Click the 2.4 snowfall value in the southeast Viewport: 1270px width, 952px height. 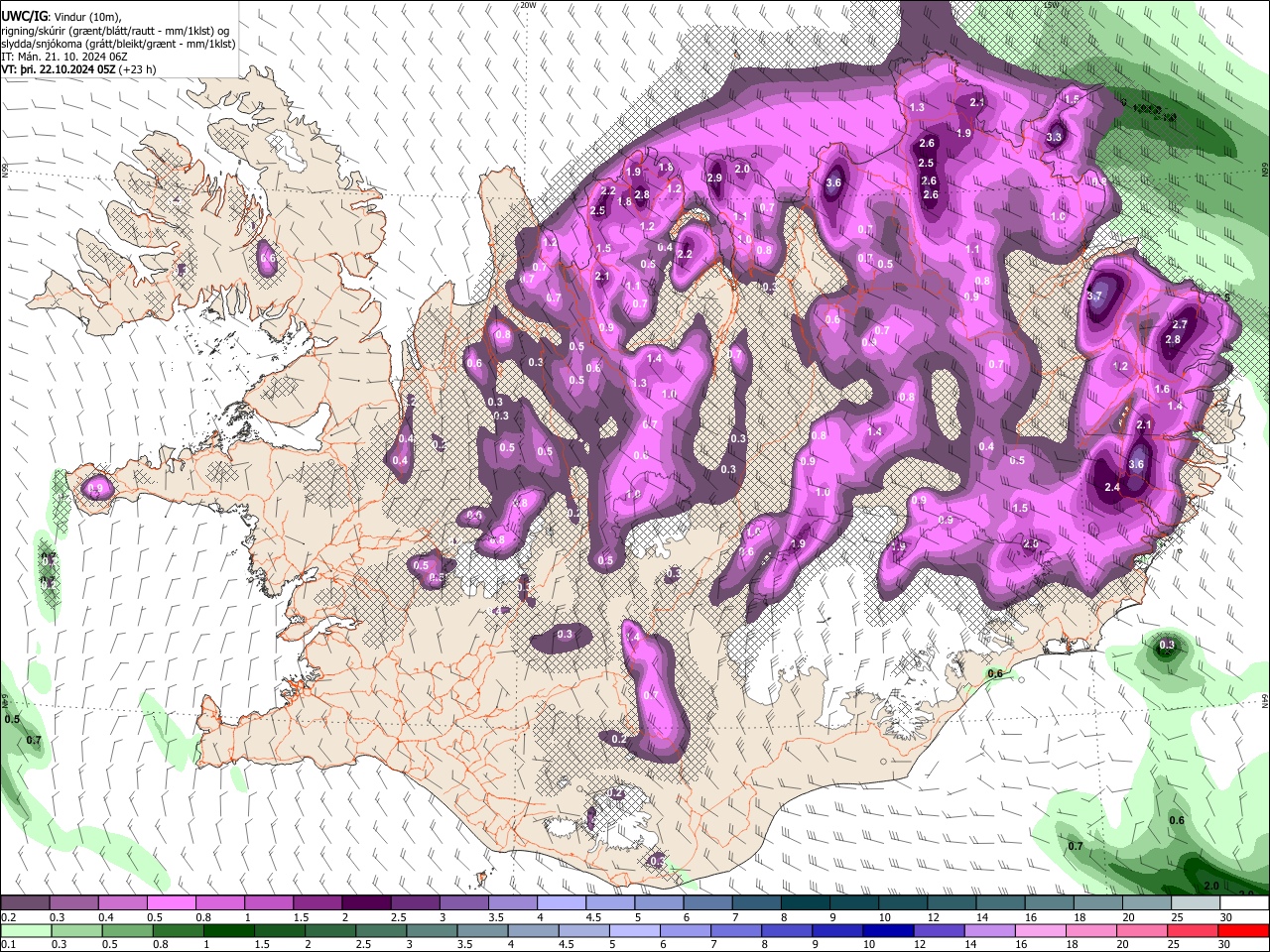1112,487
